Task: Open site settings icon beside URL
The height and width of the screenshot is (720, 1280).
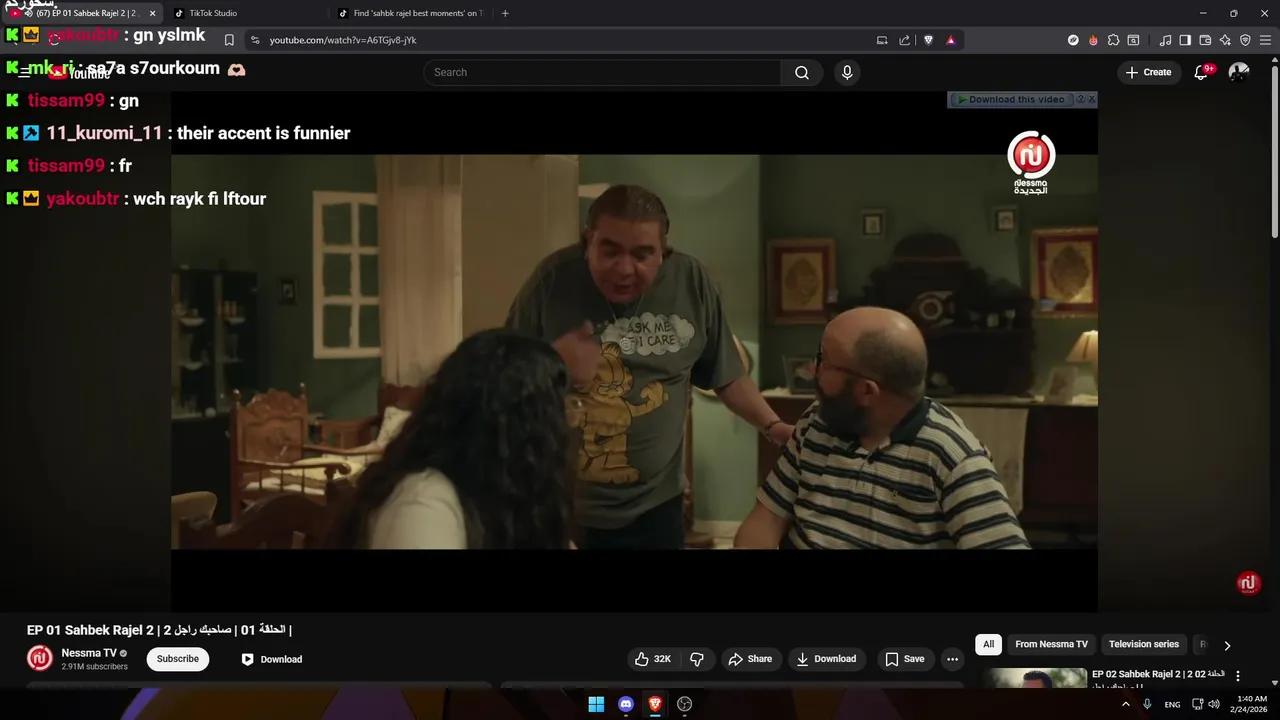Action: pos(255,40)
